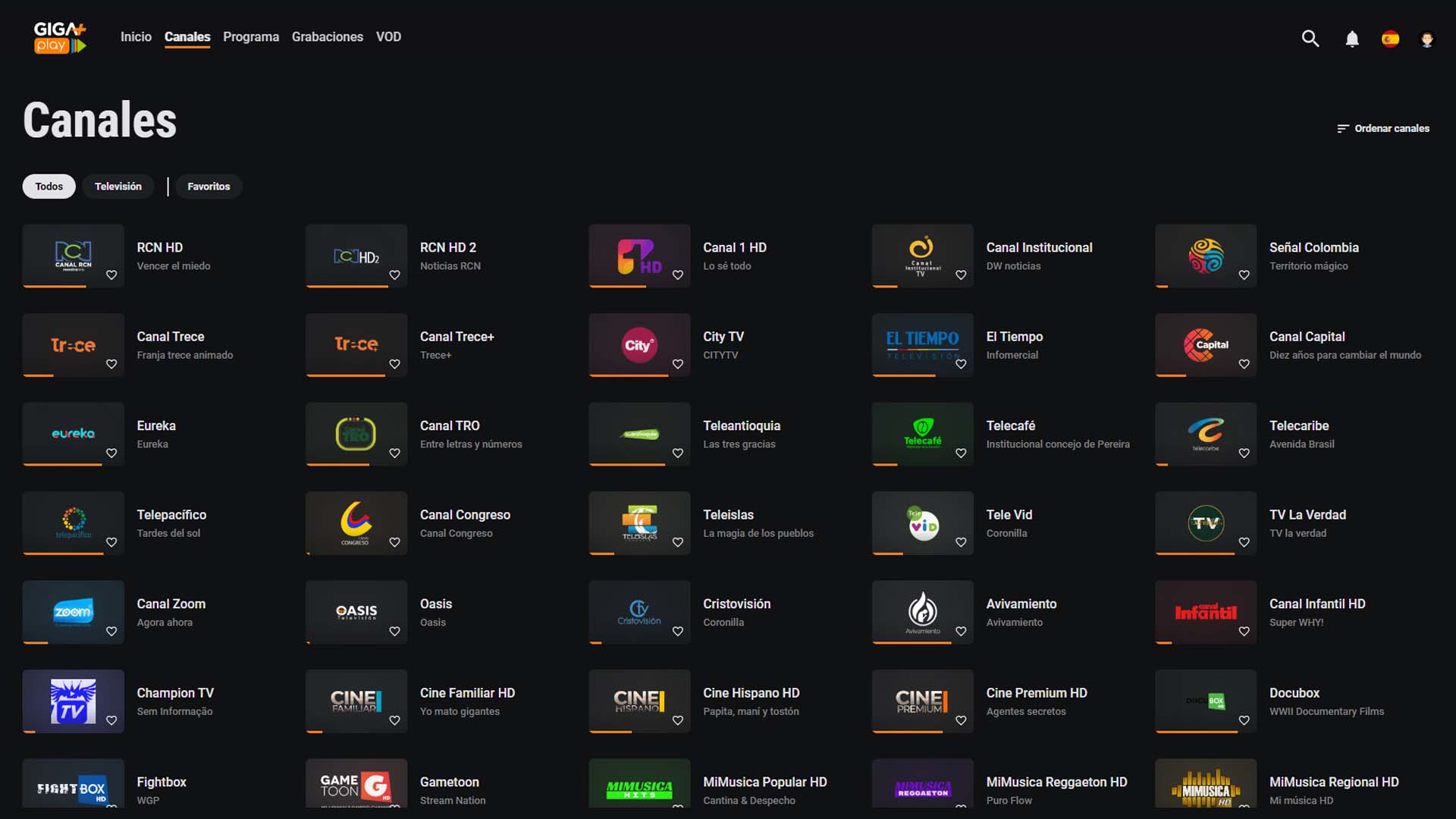Show only Favoritos channels

pyautogui.click(x=209, y=186)
